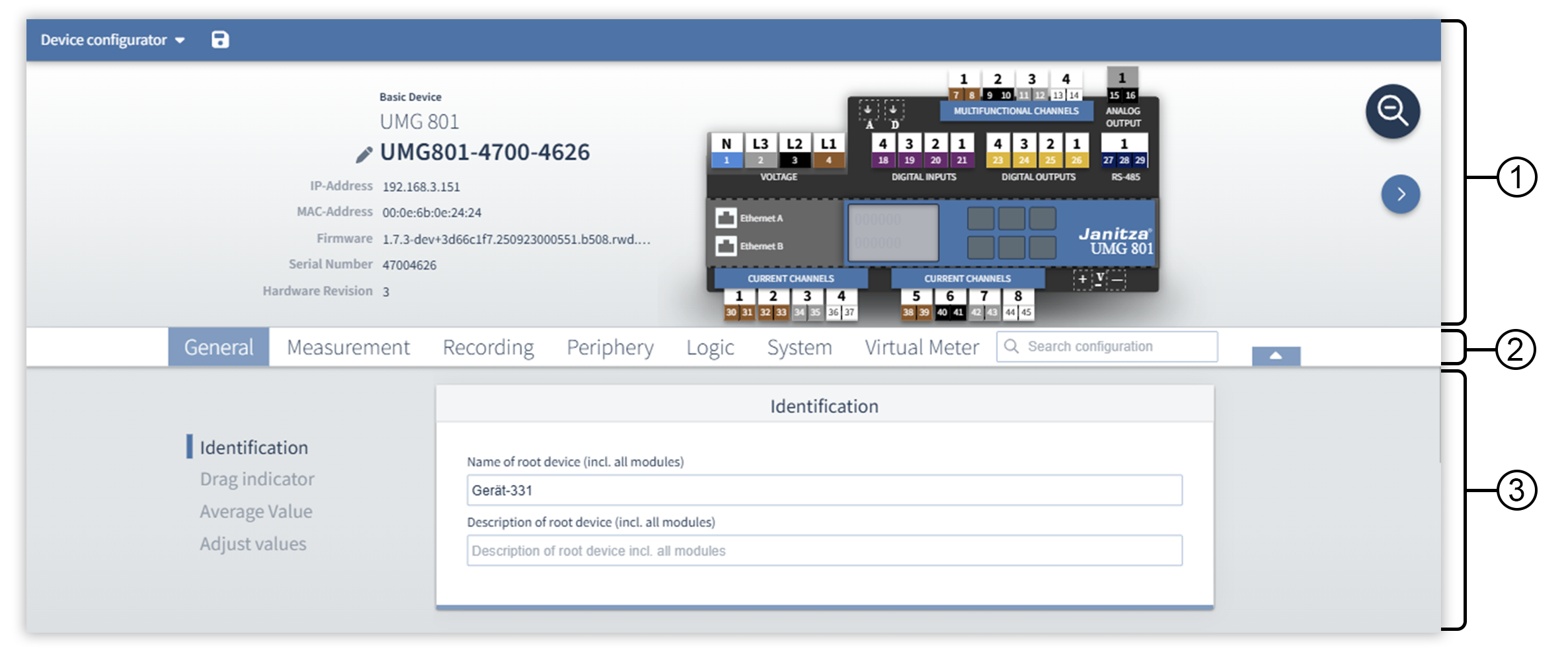
Task: Open the Recording tab
Action: coord(488,347)
